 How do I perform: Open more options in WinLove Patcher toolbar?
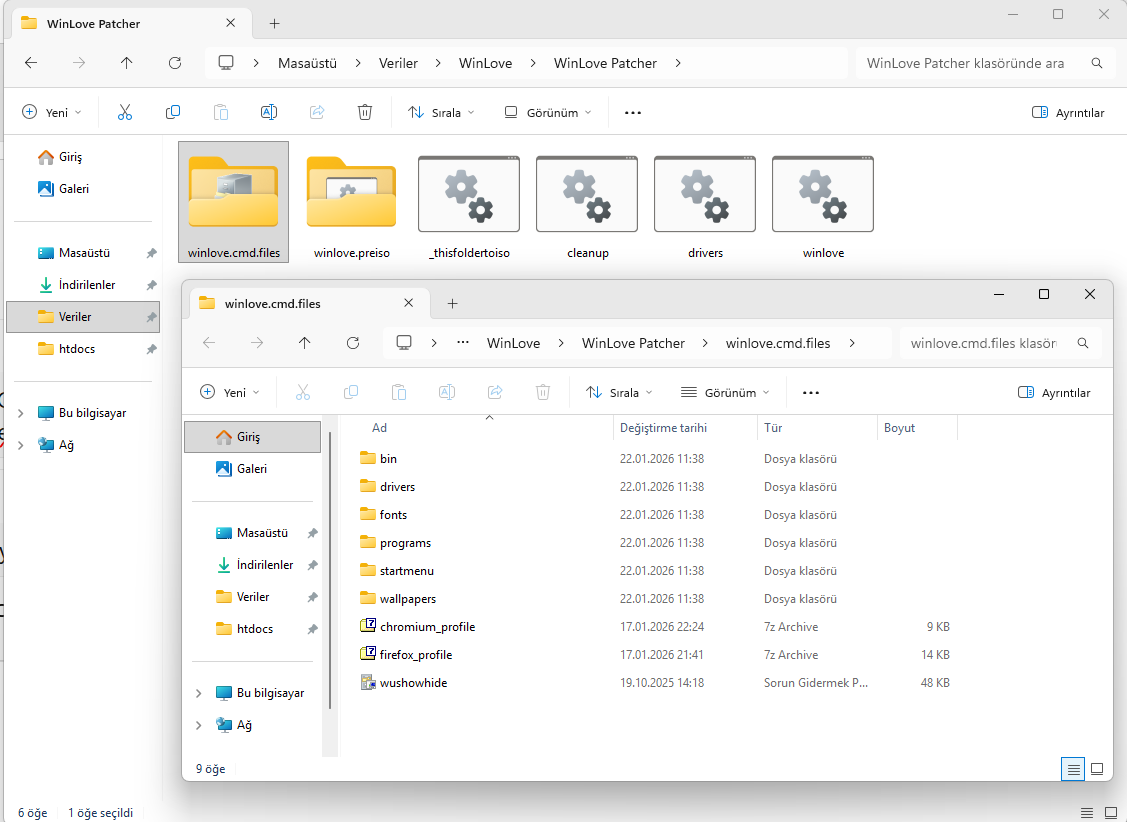pyautogui.click(x=632, y=113)
